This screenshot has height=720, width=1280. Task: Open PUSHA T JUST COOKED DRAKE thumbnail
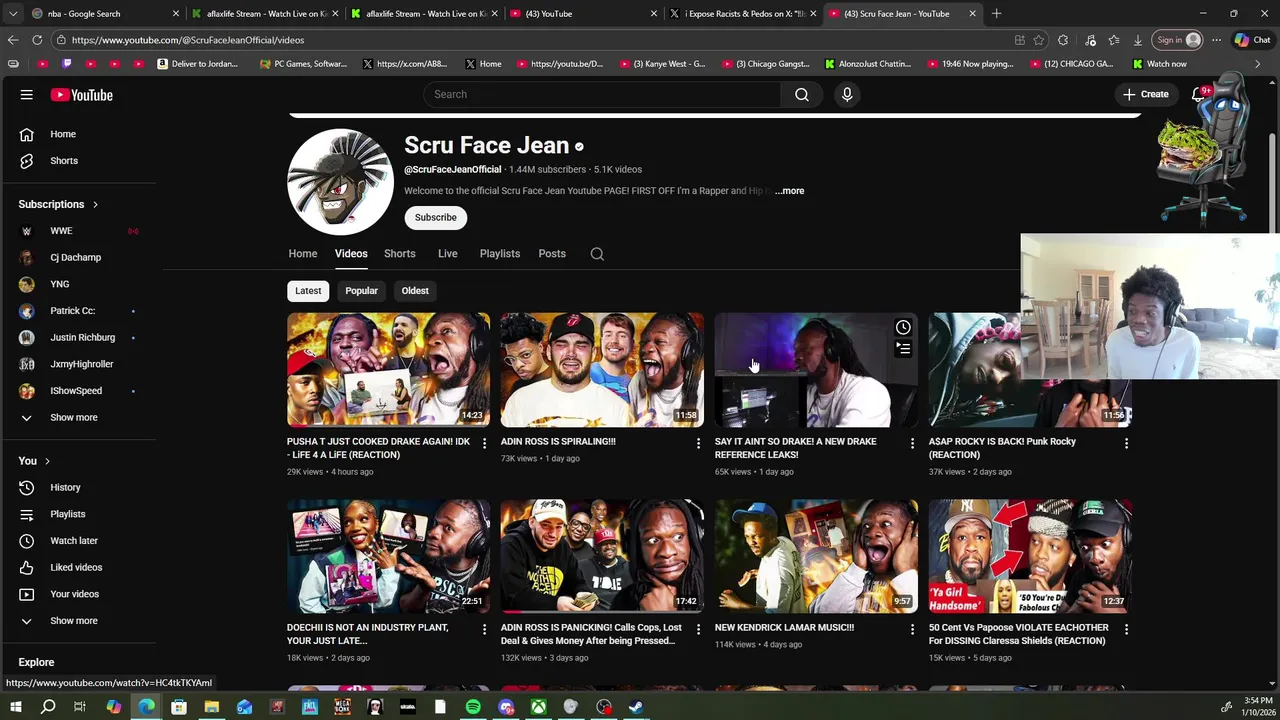point(388,370)
